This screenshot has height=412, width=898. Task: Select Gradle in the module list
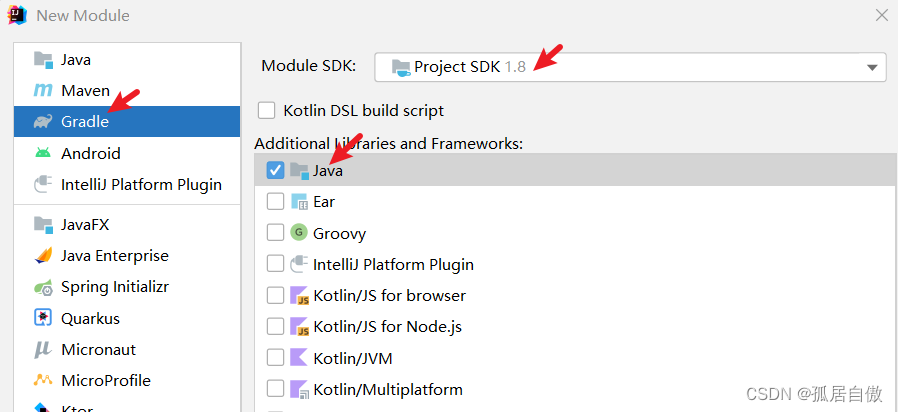(x=127, y=121)
